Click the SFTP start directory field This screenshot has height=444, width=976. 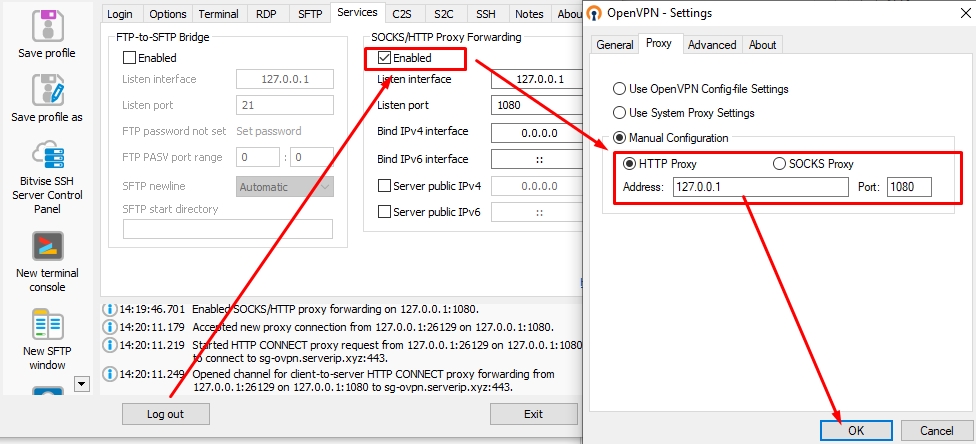228,229
